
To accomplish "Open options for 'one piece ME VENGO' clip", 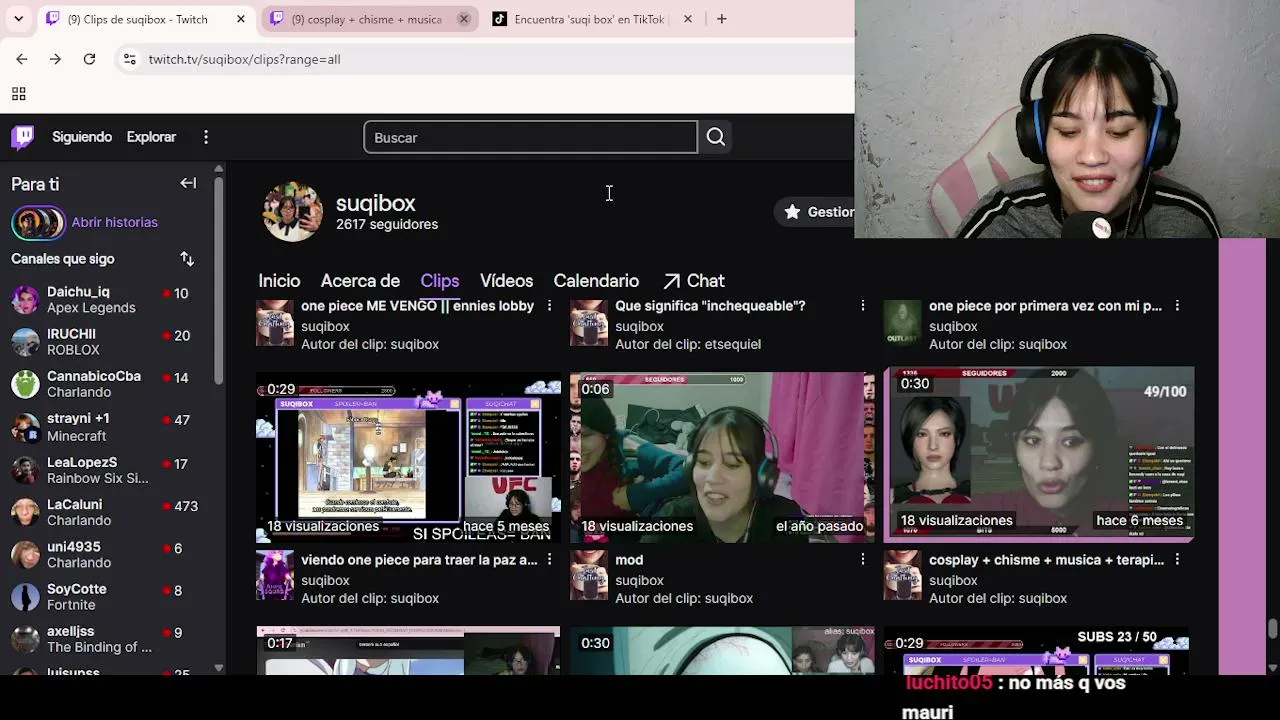I will pyautogui.click(x=549, y=306).
